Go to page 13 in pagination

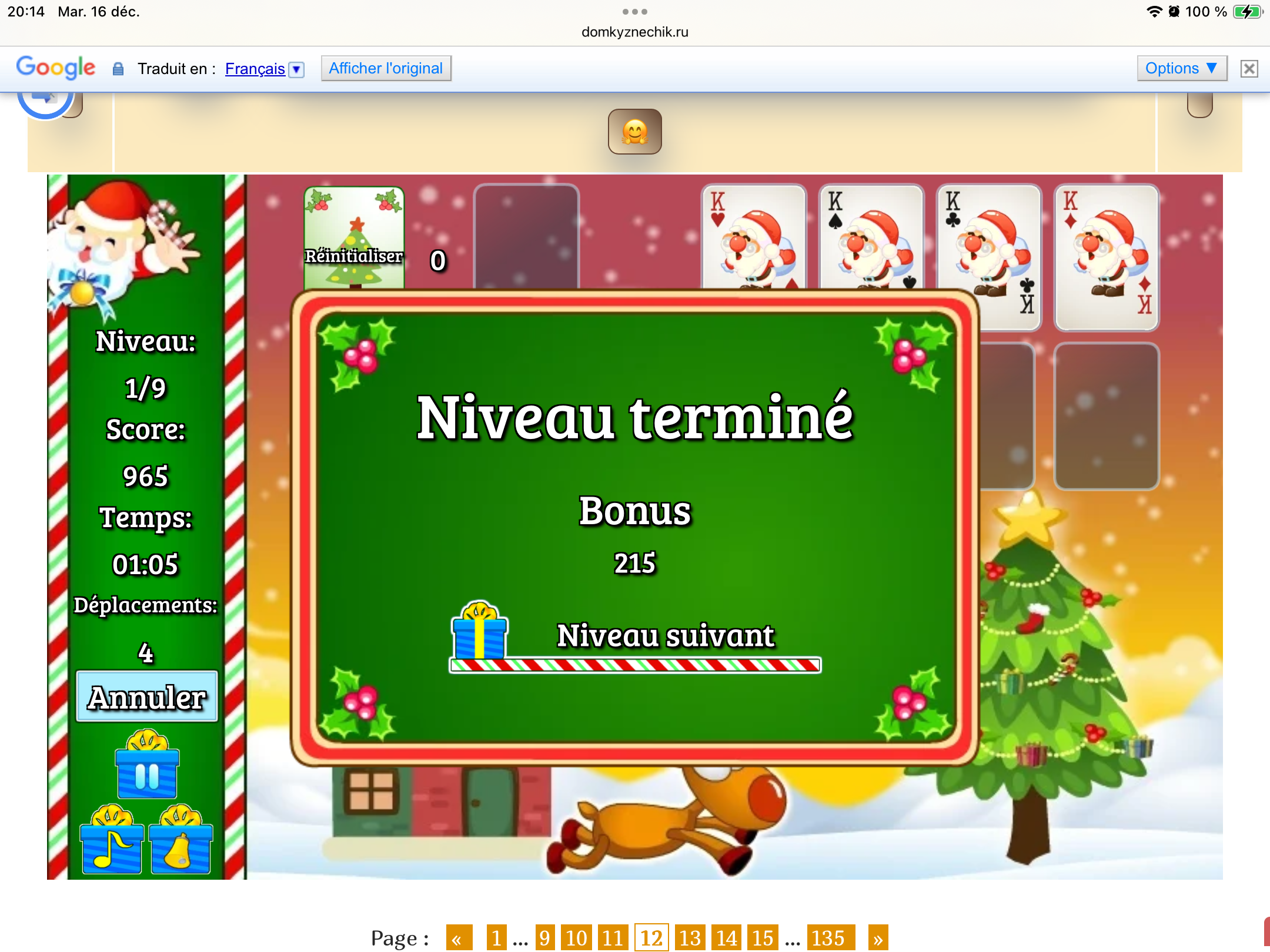tap(690, 938)
